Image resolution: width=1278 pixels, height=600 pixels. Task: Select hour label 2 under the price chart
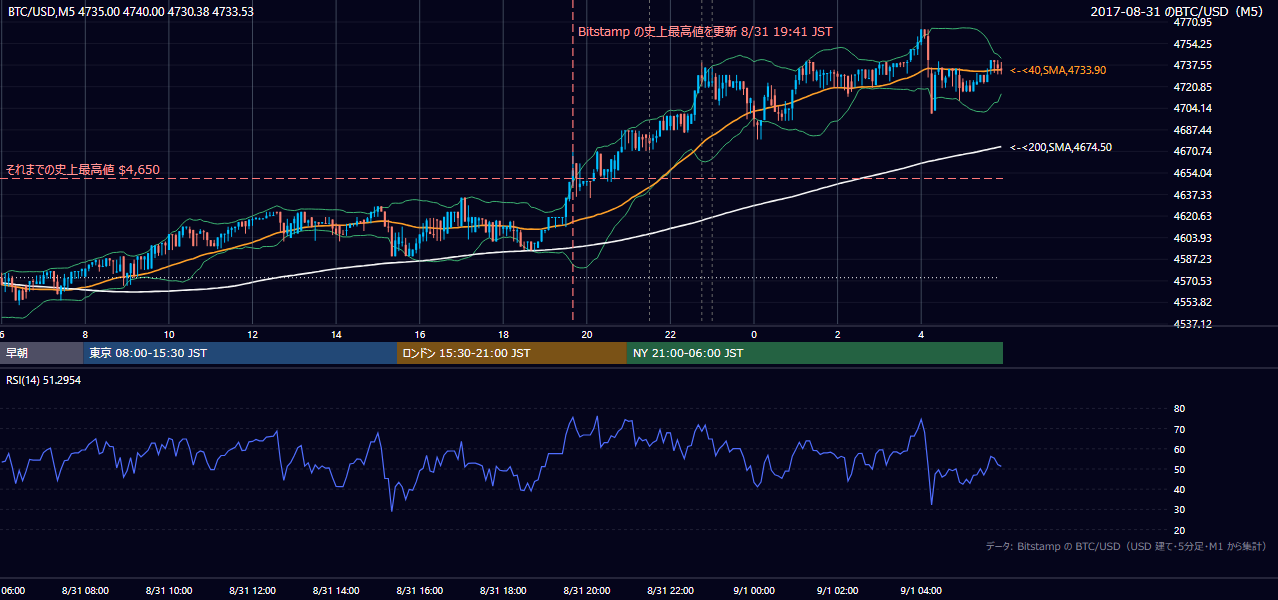click(837, 334)
